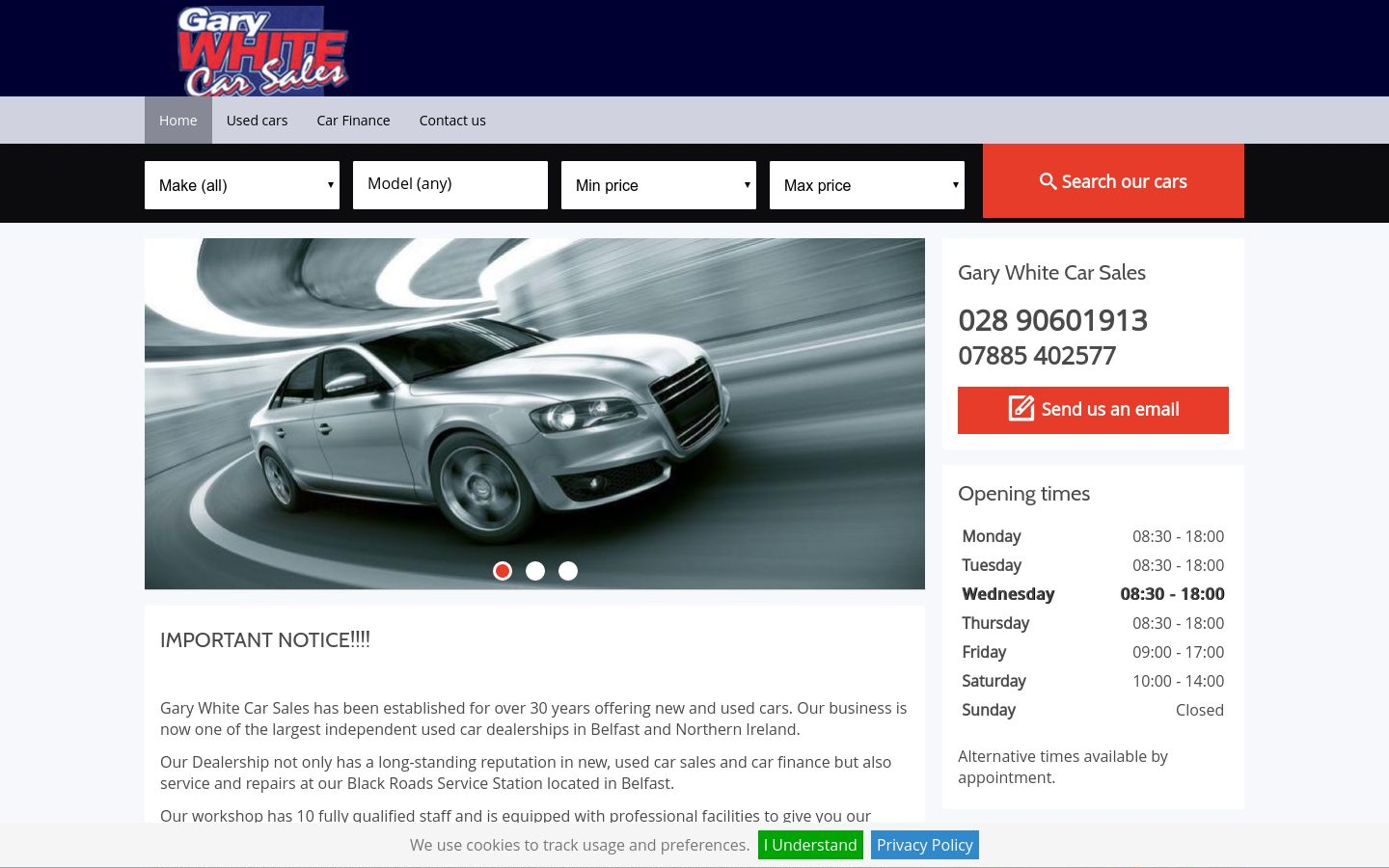Open the Model (any) selector
Image resolution: width=1389 pixels, height=868 pixels.
[450, 185]
